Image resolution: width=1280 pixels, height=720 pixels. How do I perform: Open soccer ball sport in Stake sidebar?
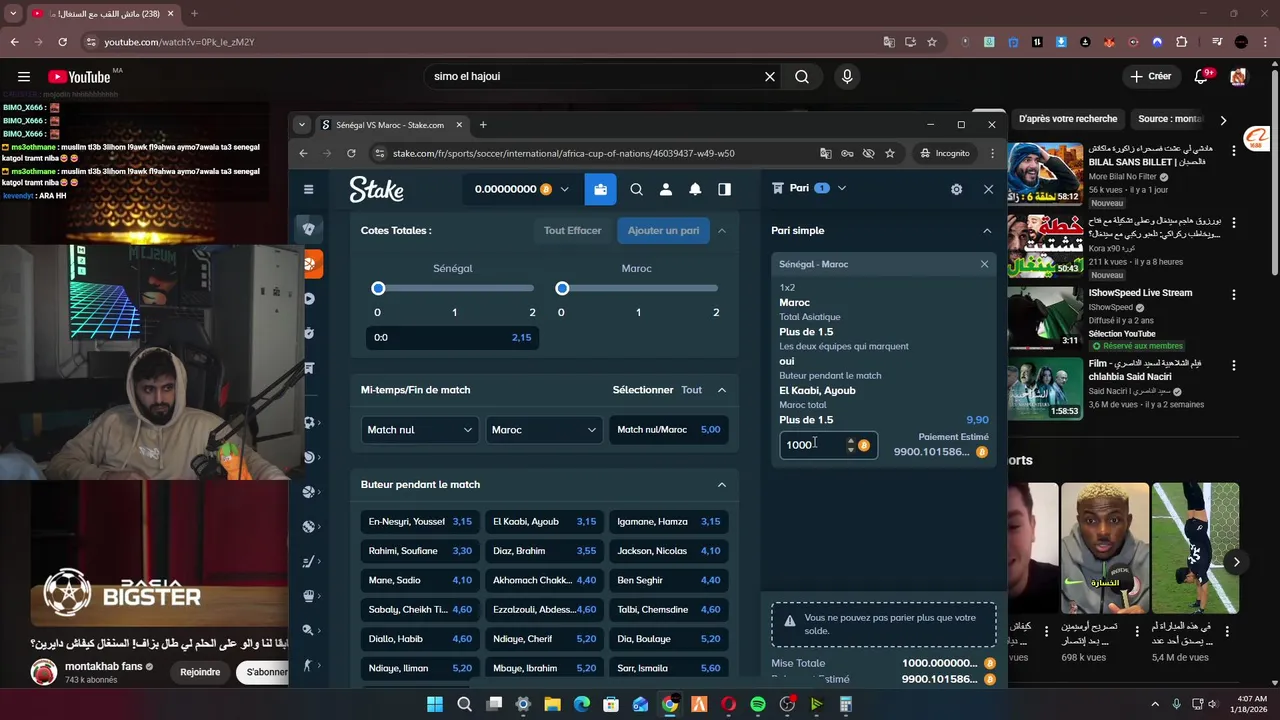308,423
